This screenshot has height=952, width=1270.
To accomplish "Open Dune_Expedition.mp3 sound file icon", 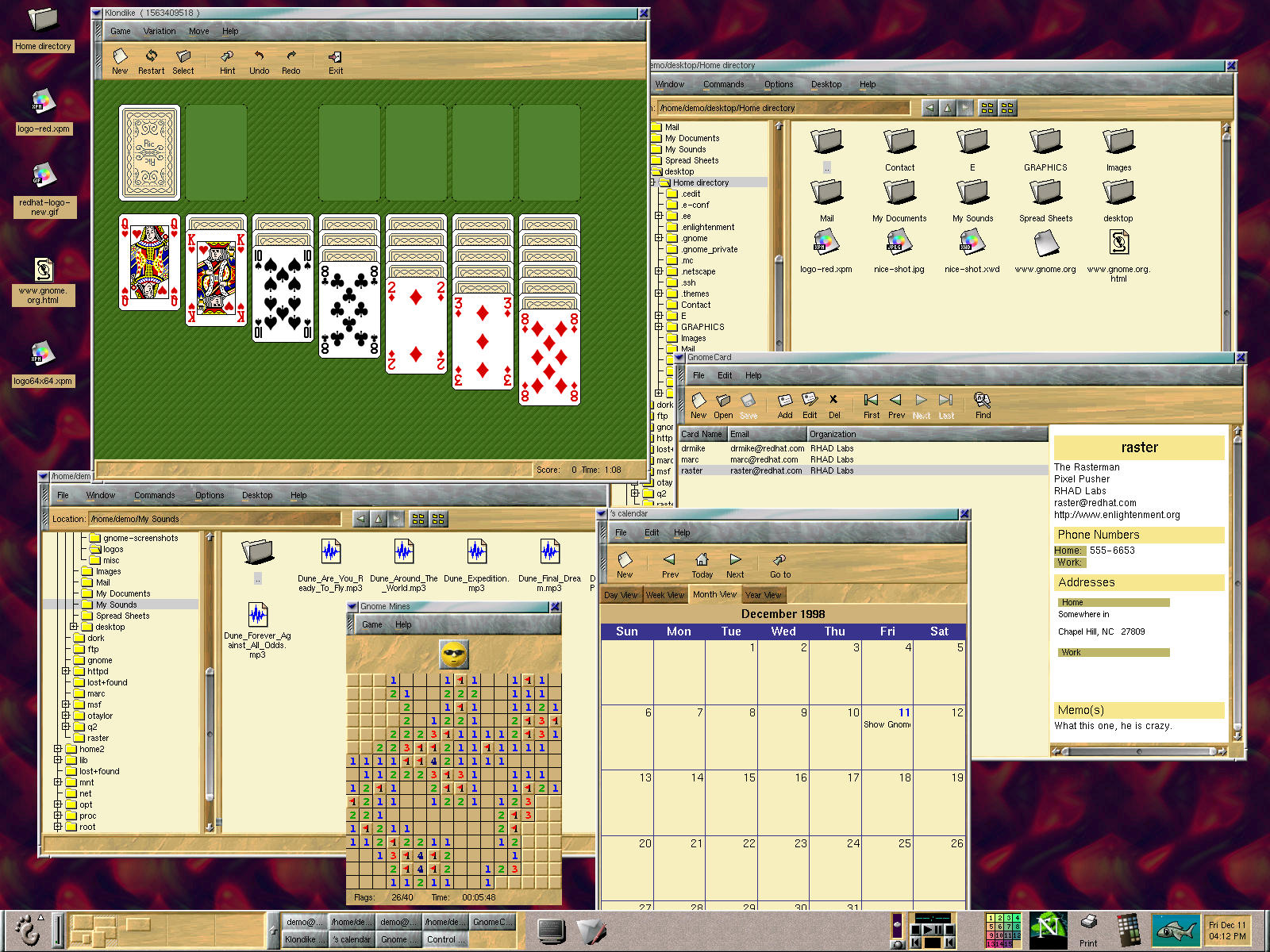I will (476, 552).
